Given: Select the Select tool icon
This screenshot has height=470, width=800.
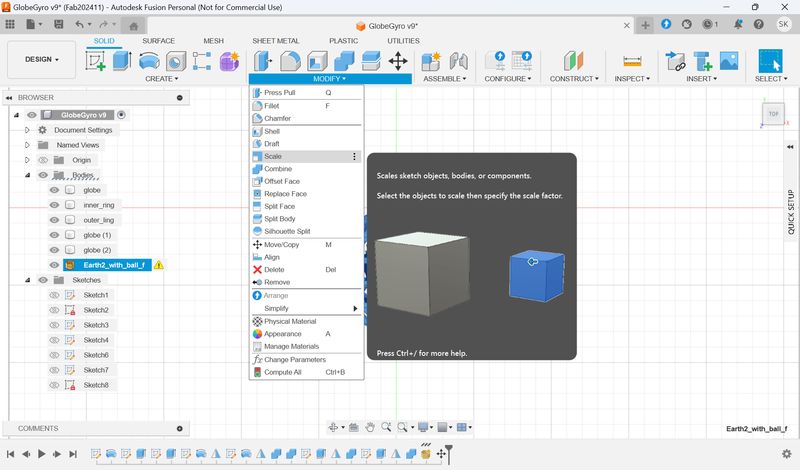Looking at the screenshot, I should click(x=770, y=61).
